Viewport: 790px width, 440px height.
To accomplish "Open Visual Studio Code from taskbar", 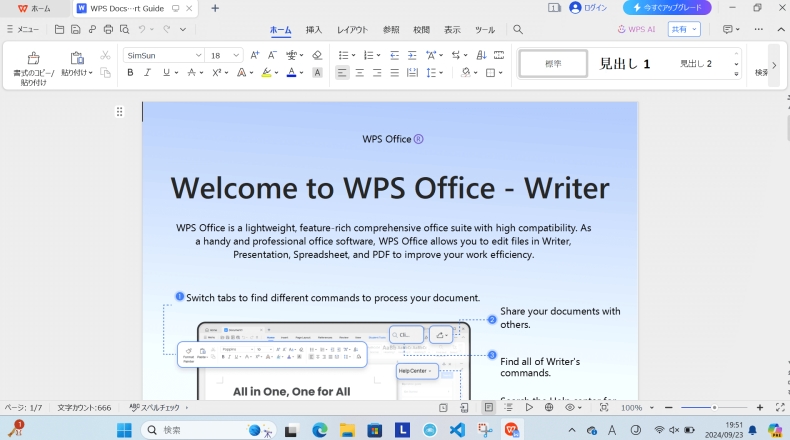I will [x=457, y=430].
